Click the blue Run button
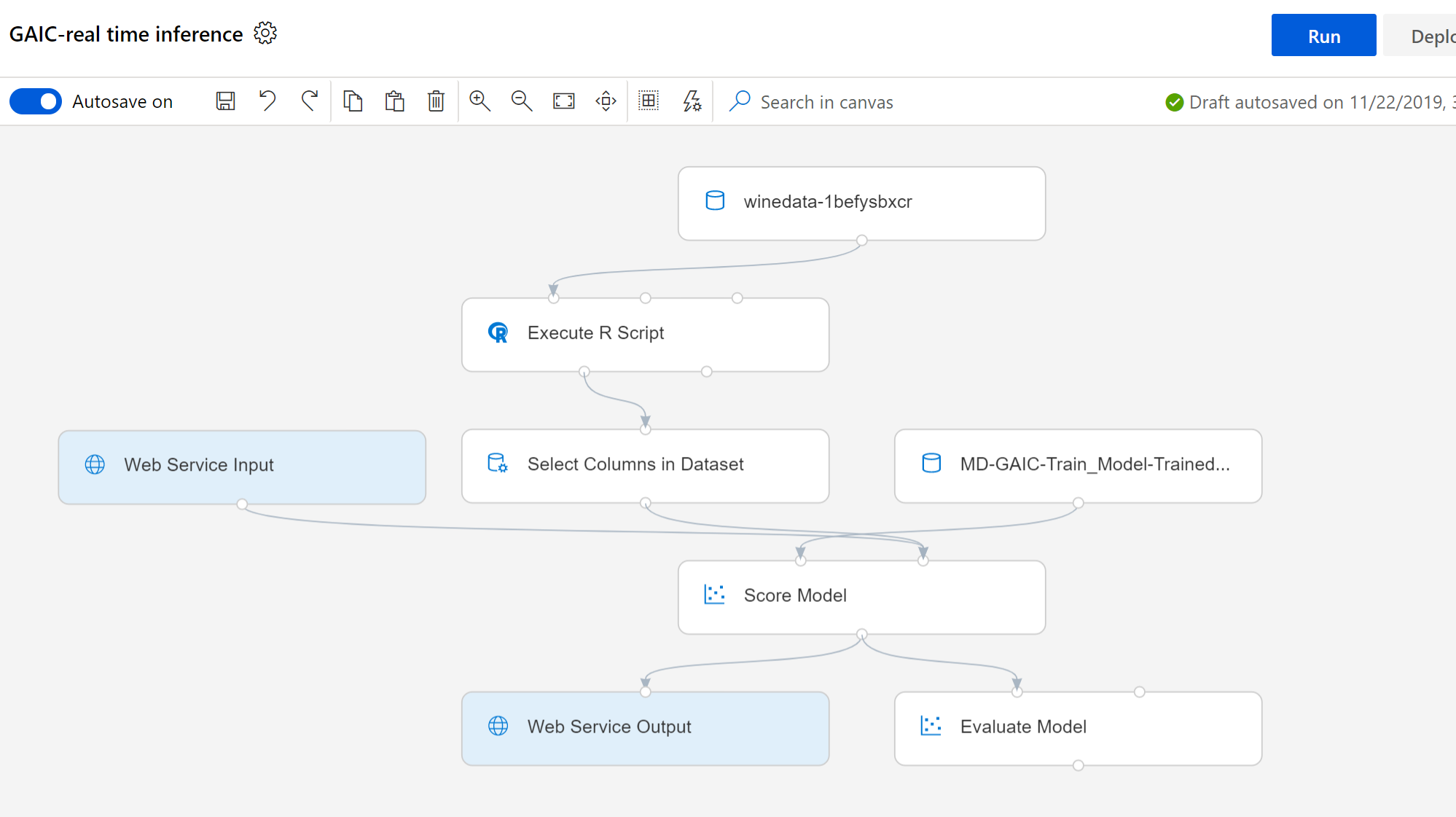Screen dimensions: 1456x817 [1323, 36]
